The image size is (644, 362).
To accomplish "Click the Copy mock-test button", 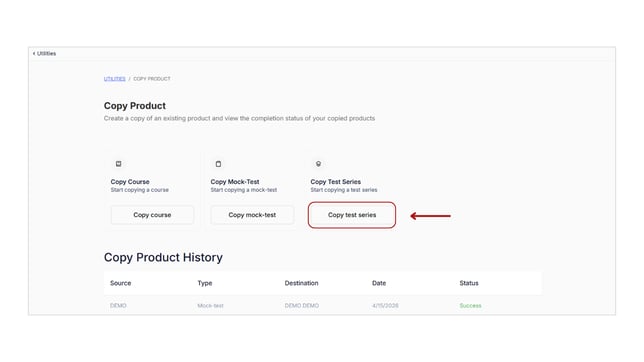I will [x=252, y=215].
